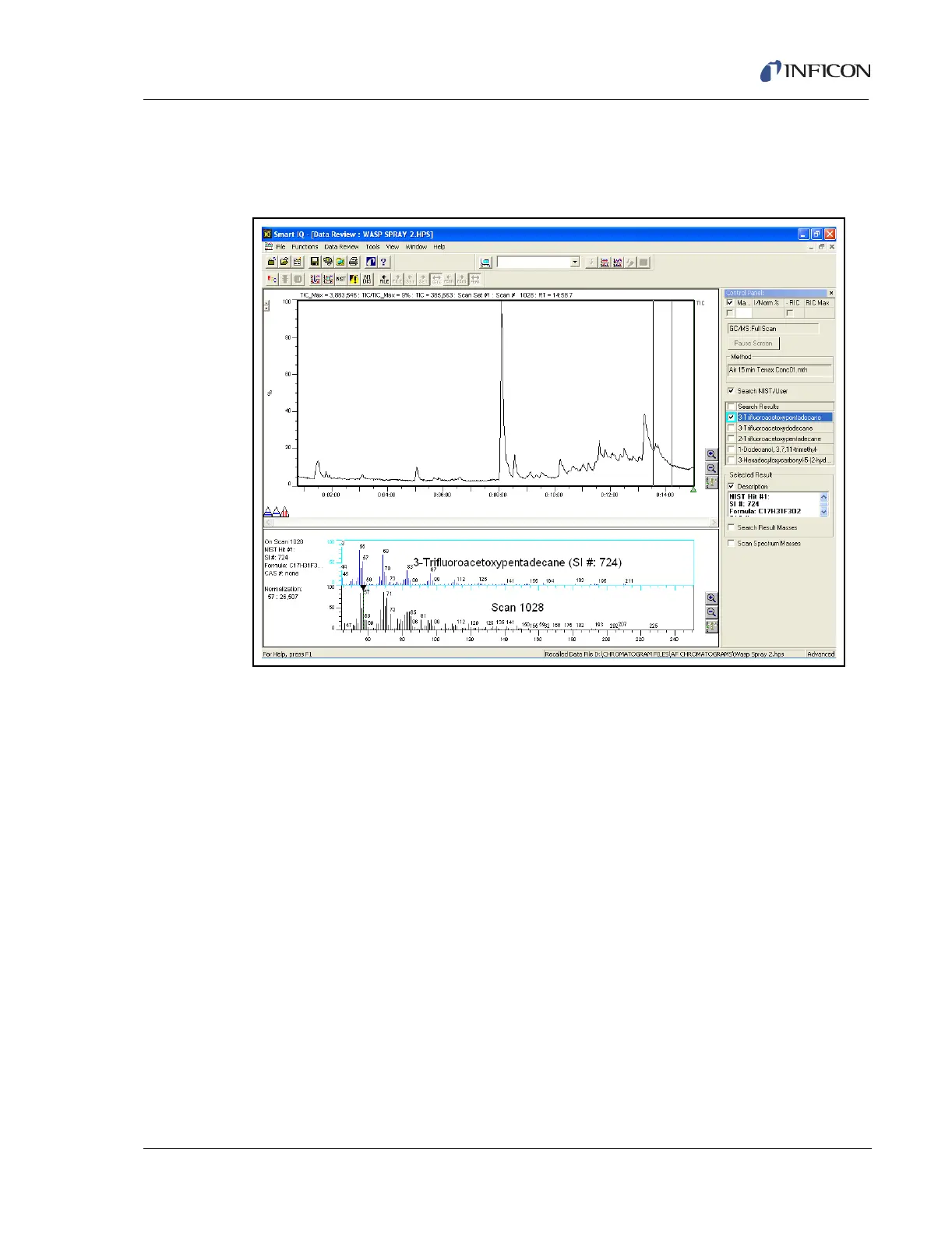
Task: Enable Search Result Masses checkbox
Action: pyautogui.click(x=731, y=527)
